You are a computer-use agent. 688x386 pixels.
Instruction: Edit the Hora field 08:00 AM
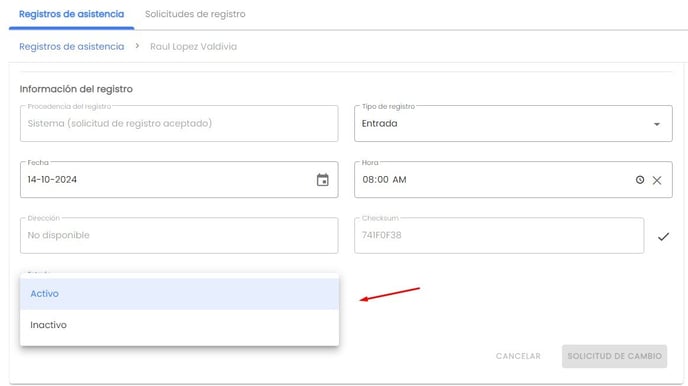[x=513, y=179]
